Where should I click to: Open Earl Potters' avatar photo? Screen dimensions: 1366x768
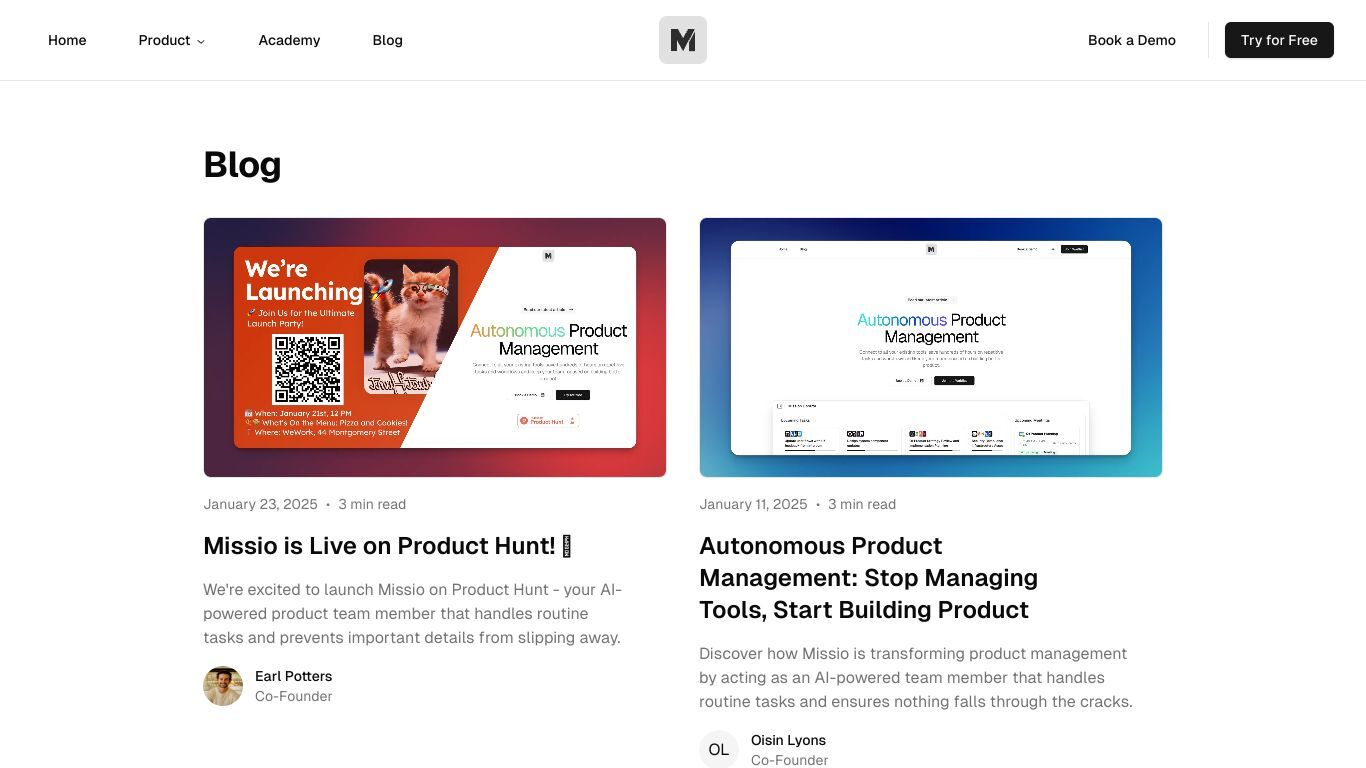click(223, 686)
